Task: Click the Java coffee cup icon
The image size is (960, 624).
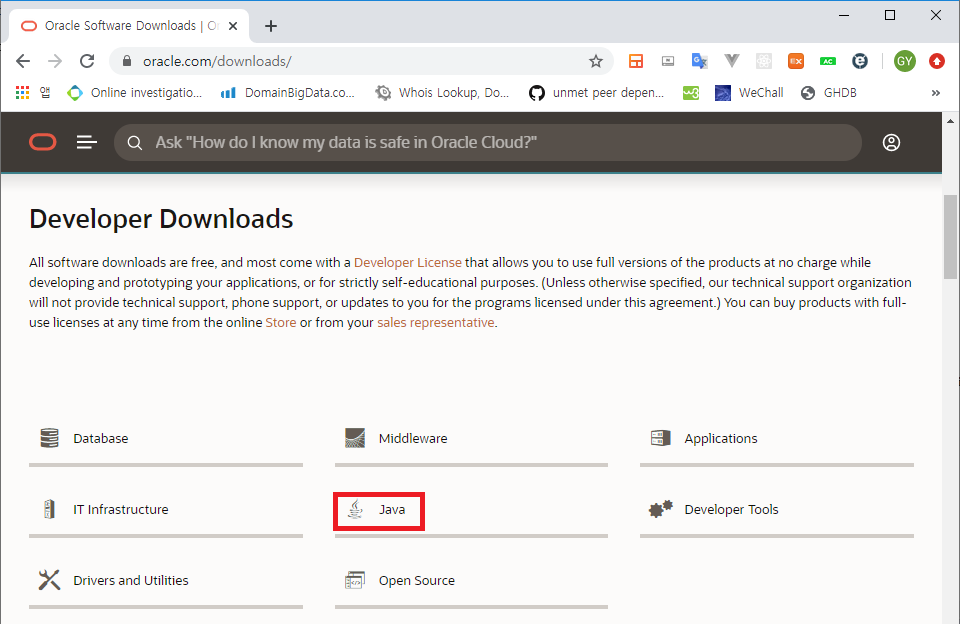Action: tap(355, 509)
